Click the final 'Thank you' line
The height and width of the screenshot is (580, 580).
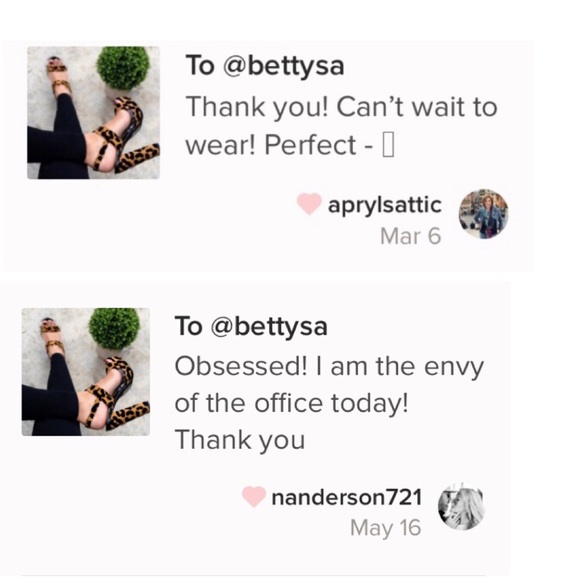click(x=240, y=440)
